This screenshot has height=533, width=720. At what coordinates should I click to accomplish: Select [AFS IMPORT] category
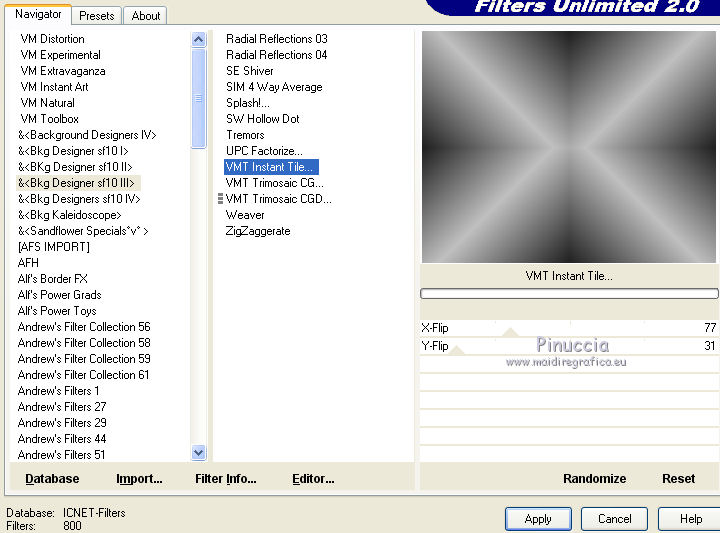[54, 247]
